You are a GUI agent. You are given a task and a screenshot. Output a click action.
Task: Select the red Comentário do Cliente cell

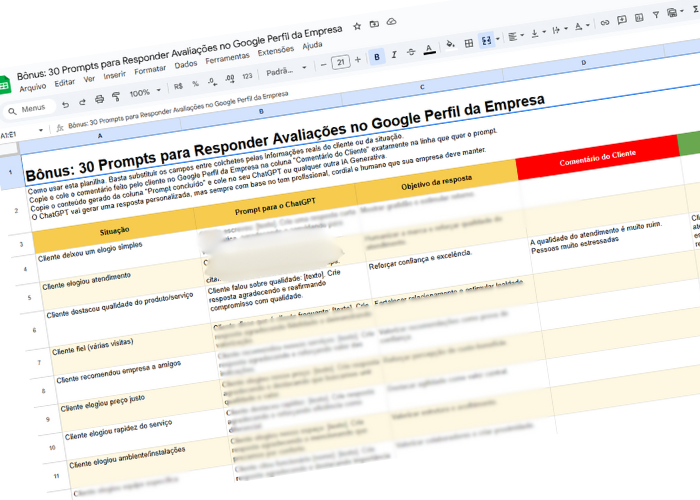coord(597,158)
